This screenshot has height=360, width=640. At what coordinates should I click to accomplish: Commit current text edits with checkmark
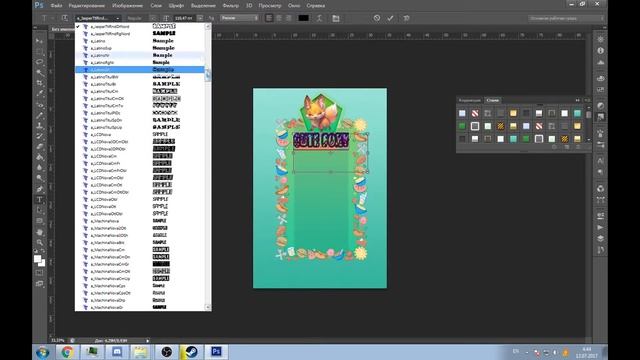coord(391,18)
